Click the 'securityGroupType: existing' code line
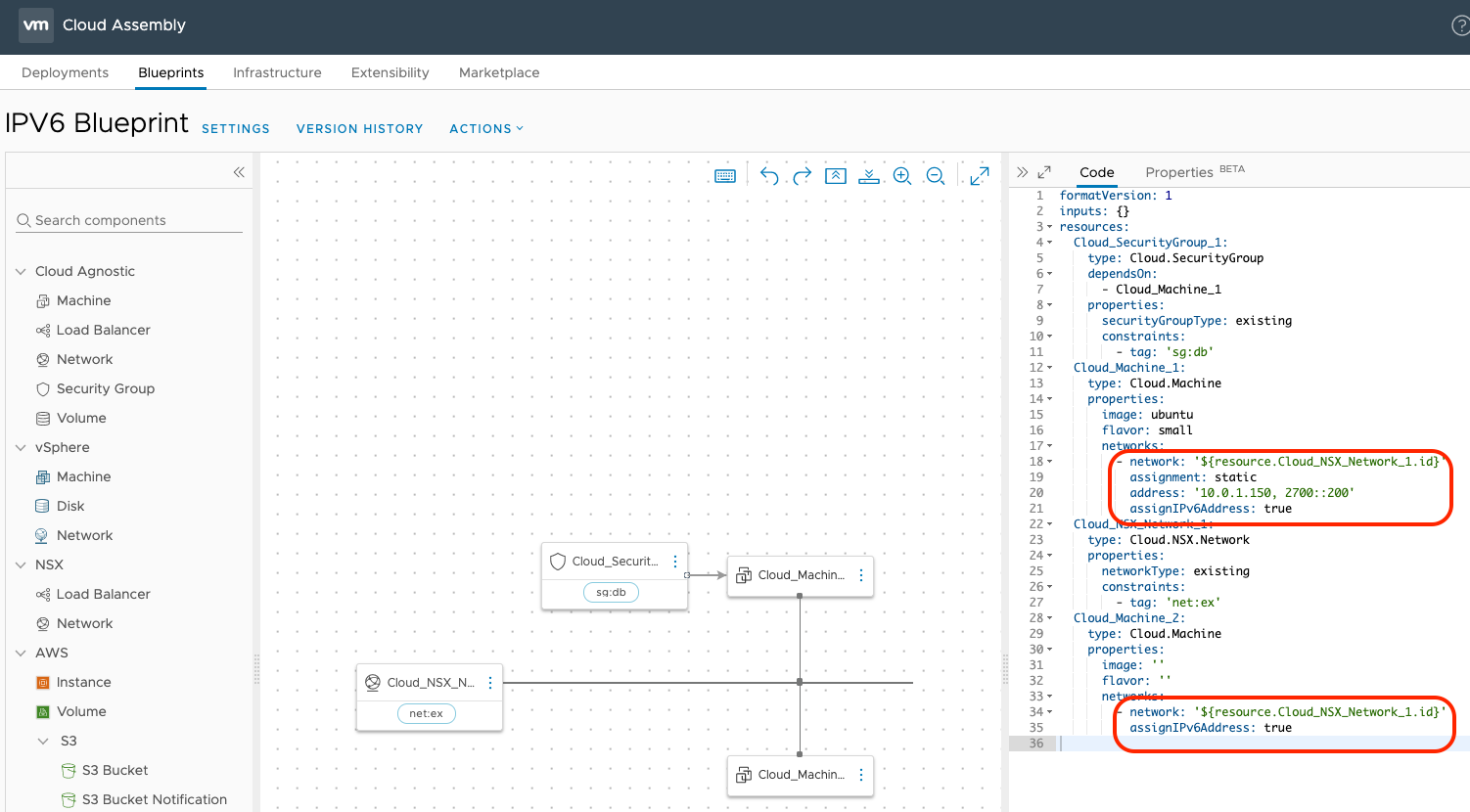The width and height of the screenshot is (1470, 812). coord(1197,321)
